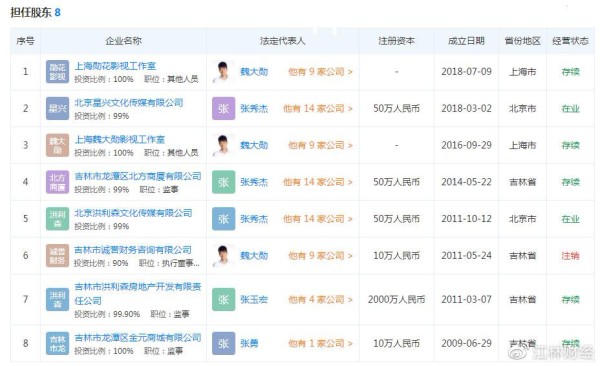Click the date 2018-03-02

(x=466, y=108)
